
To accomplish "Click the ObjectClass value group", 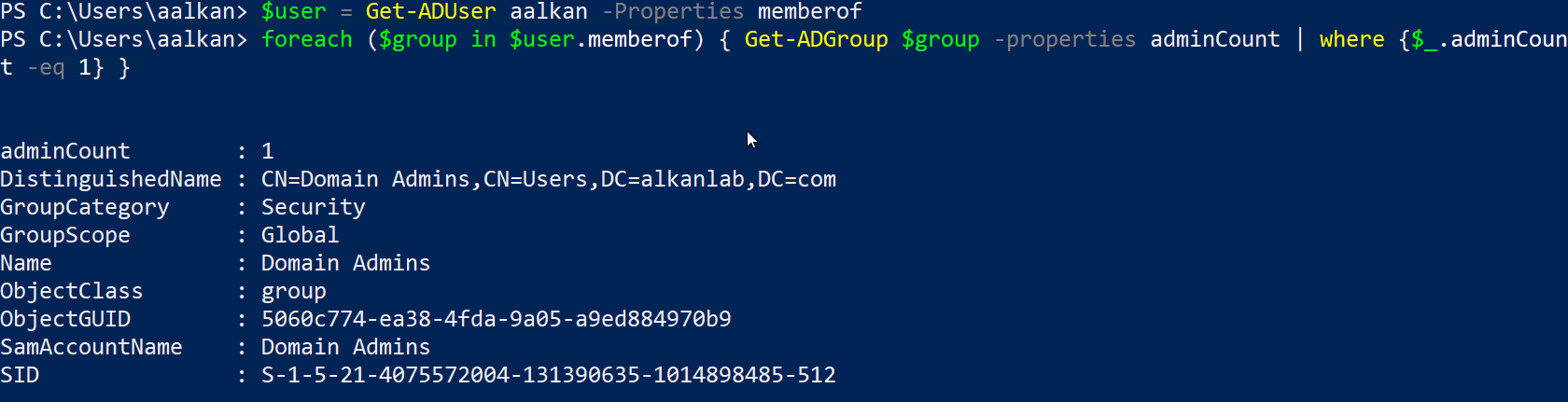I will pyautogui.click(x=293, y=291).
